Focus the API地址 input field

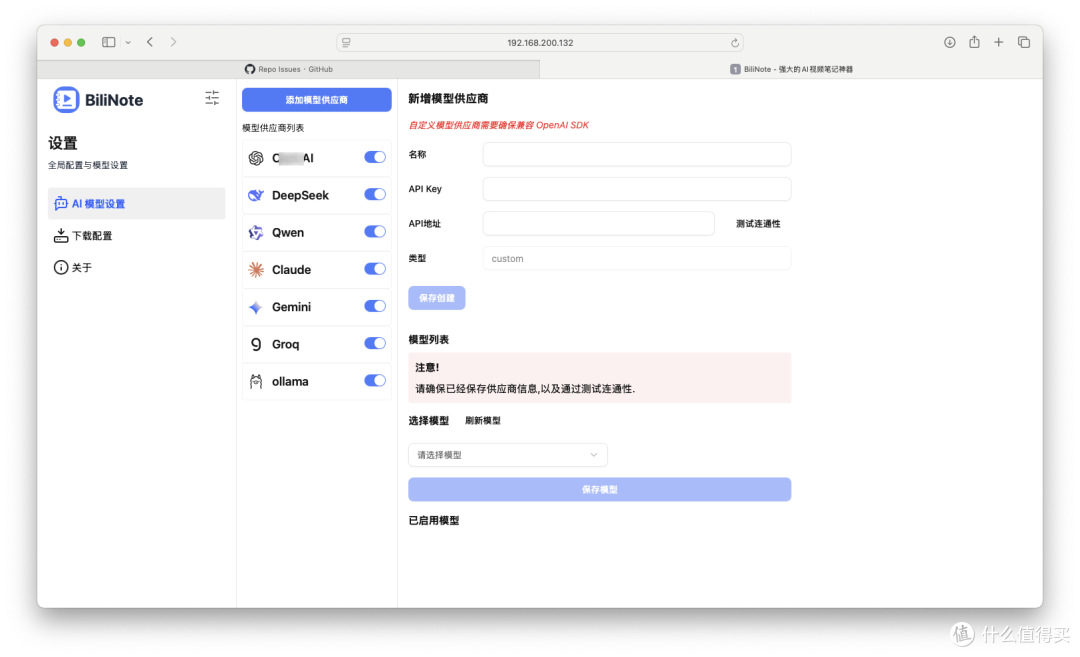tap(599, 224)
